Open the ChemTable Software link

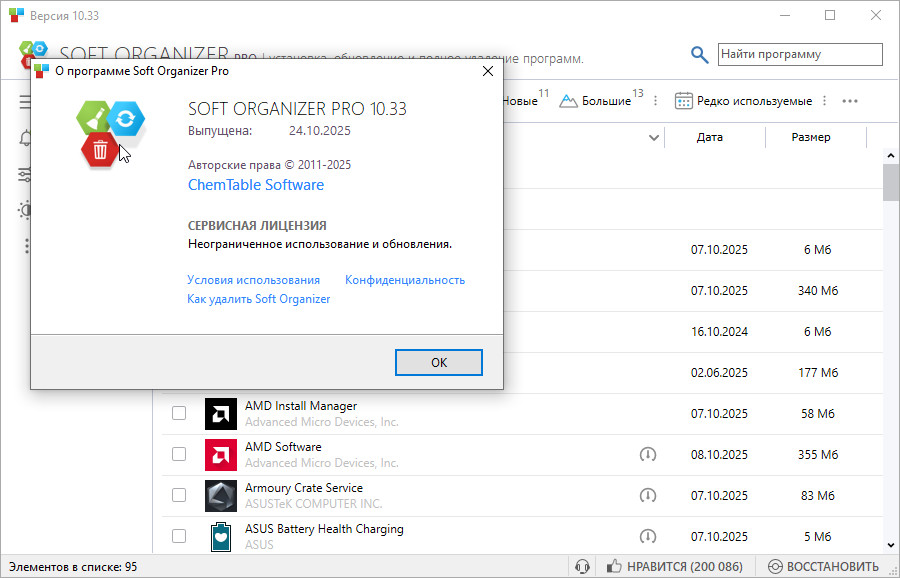[x=256, y=185]
